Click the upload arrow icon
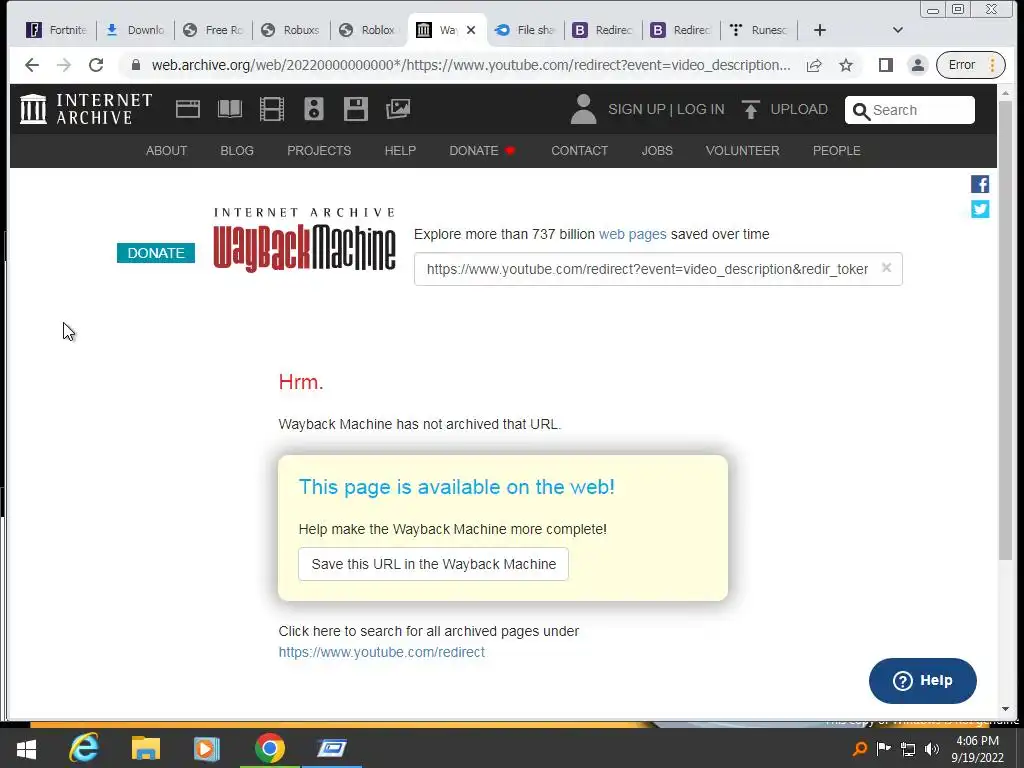The image size is (1024, 768). [750, 109]
